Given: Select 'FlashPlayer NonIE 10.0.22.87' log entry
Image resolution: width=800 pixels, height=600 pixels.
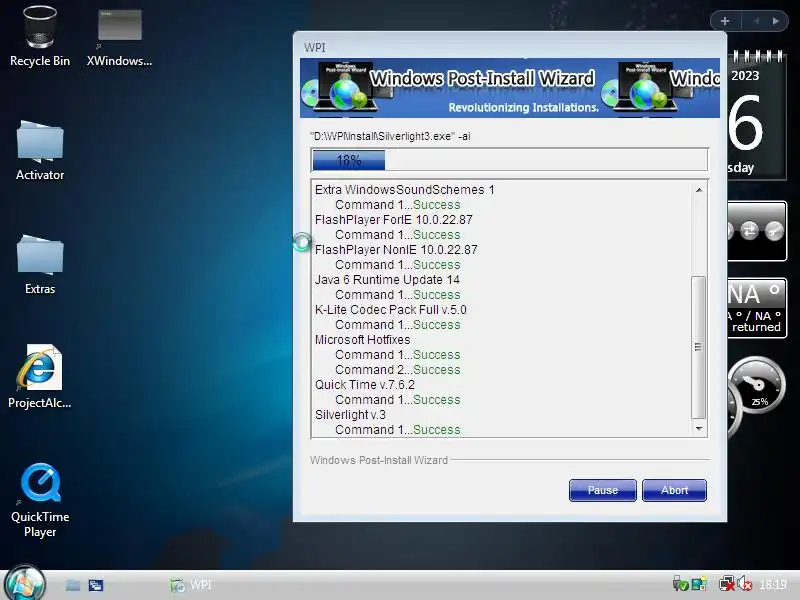Looking at the screenshot, I should (x=396, y=250).
